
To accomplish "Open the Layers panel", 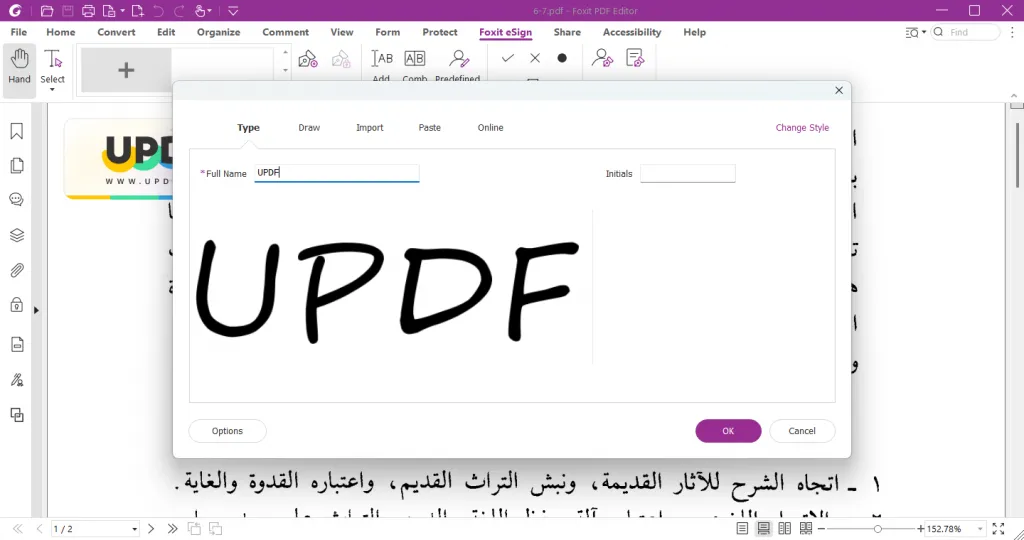I will coord(17,235).
